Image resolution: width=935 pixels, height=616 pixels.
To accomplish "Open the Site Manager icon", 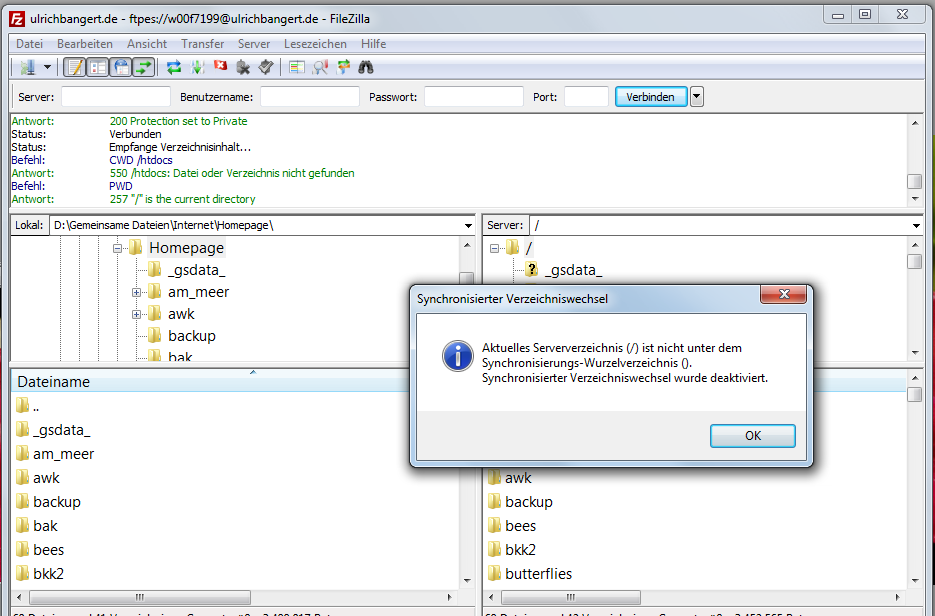I will (27, 67).
